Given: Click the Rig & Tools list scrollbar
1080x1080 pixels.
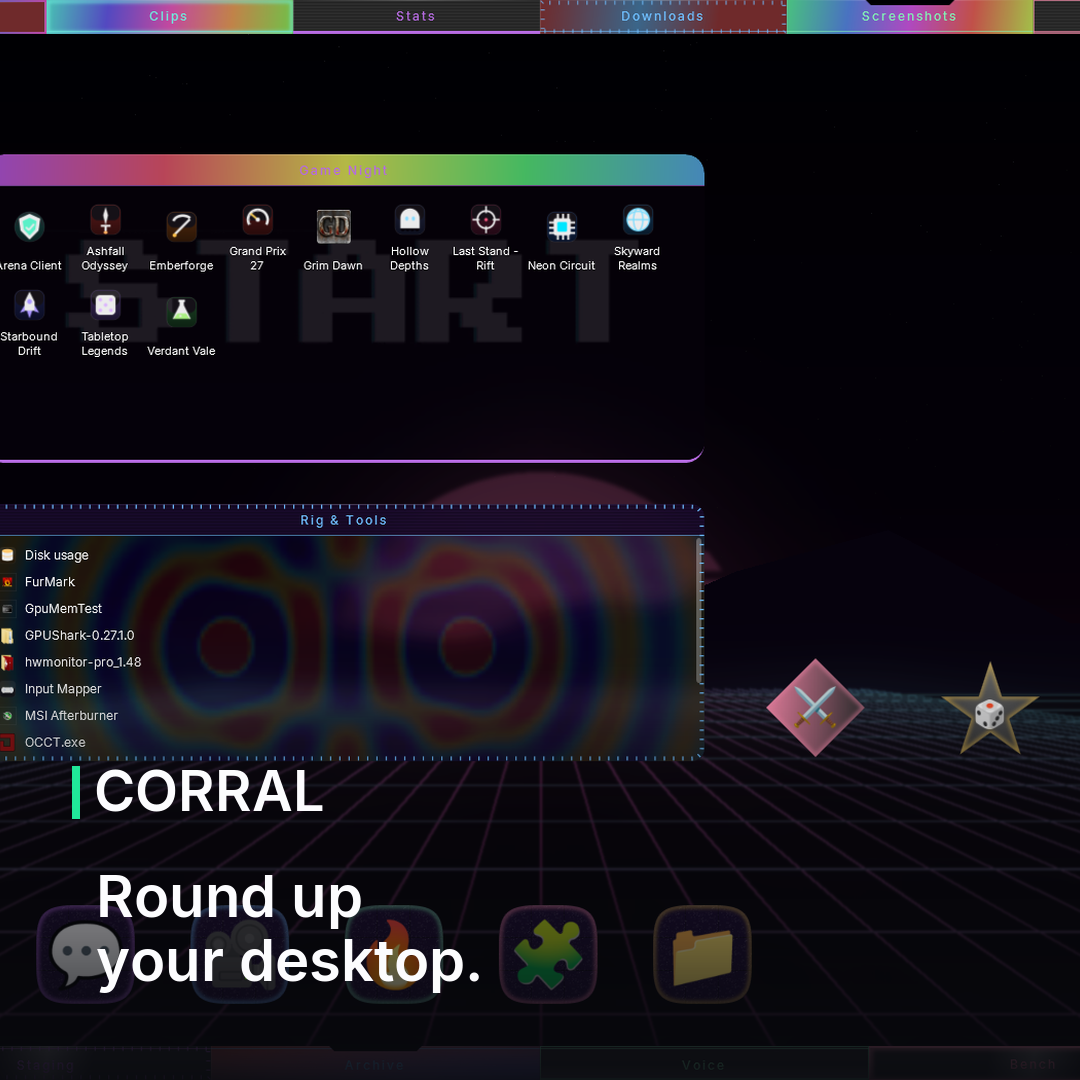Looking at the screenshot, I should click(699, 611).
